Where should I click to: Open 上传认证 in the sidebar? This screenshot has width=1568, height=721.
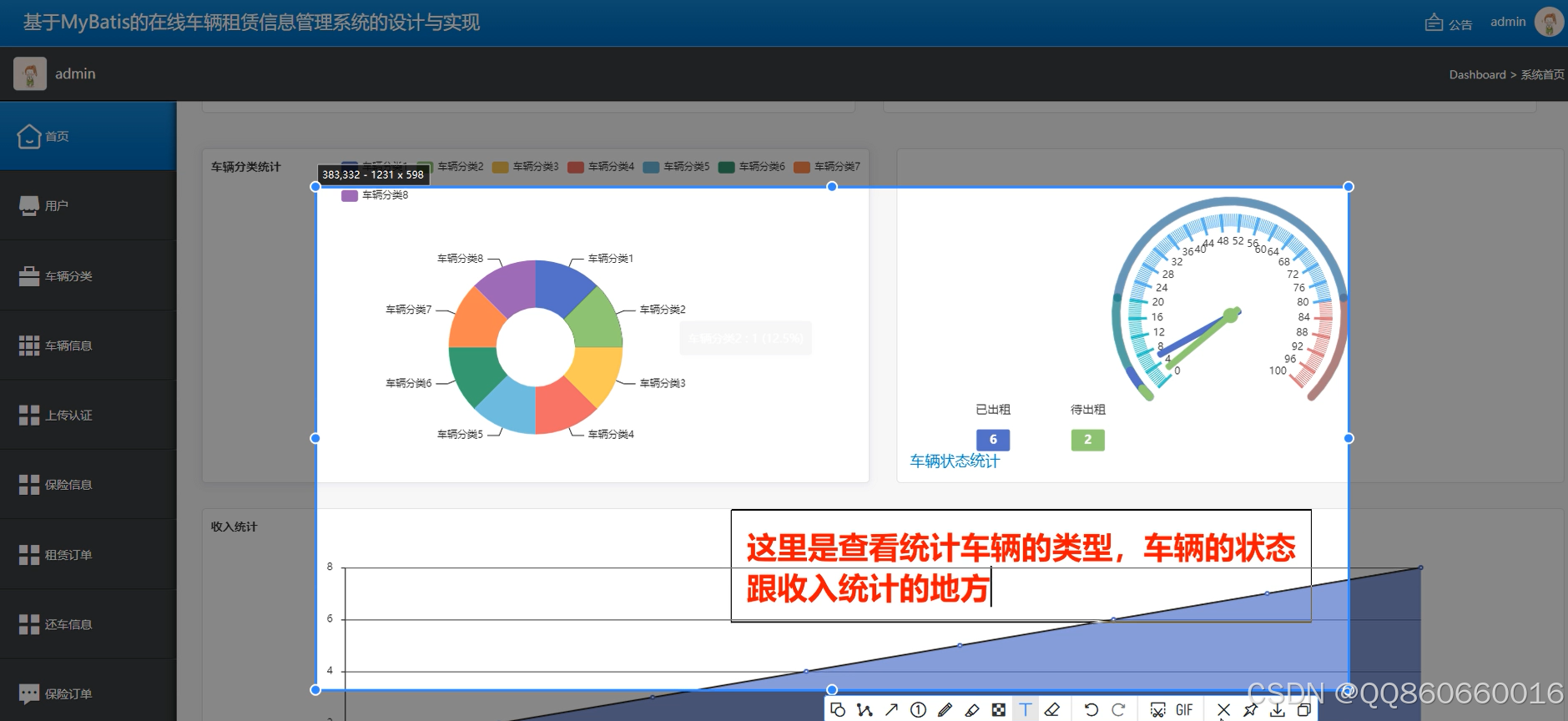tap(88, 415)
